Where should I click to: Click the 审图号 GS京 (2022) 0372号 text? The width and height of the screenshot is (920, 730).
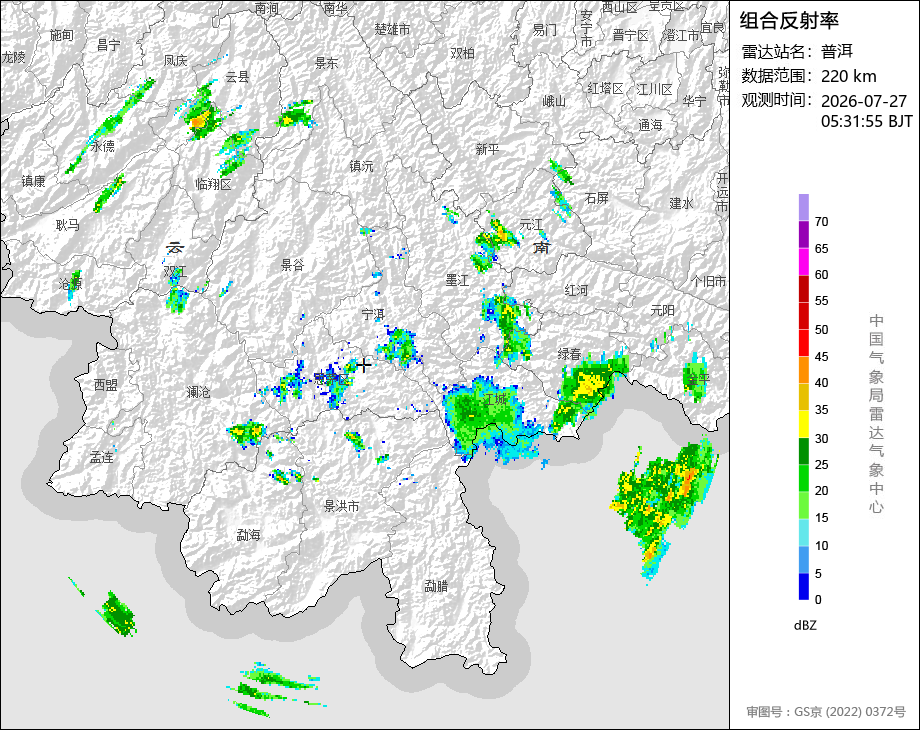pos(826,712)
